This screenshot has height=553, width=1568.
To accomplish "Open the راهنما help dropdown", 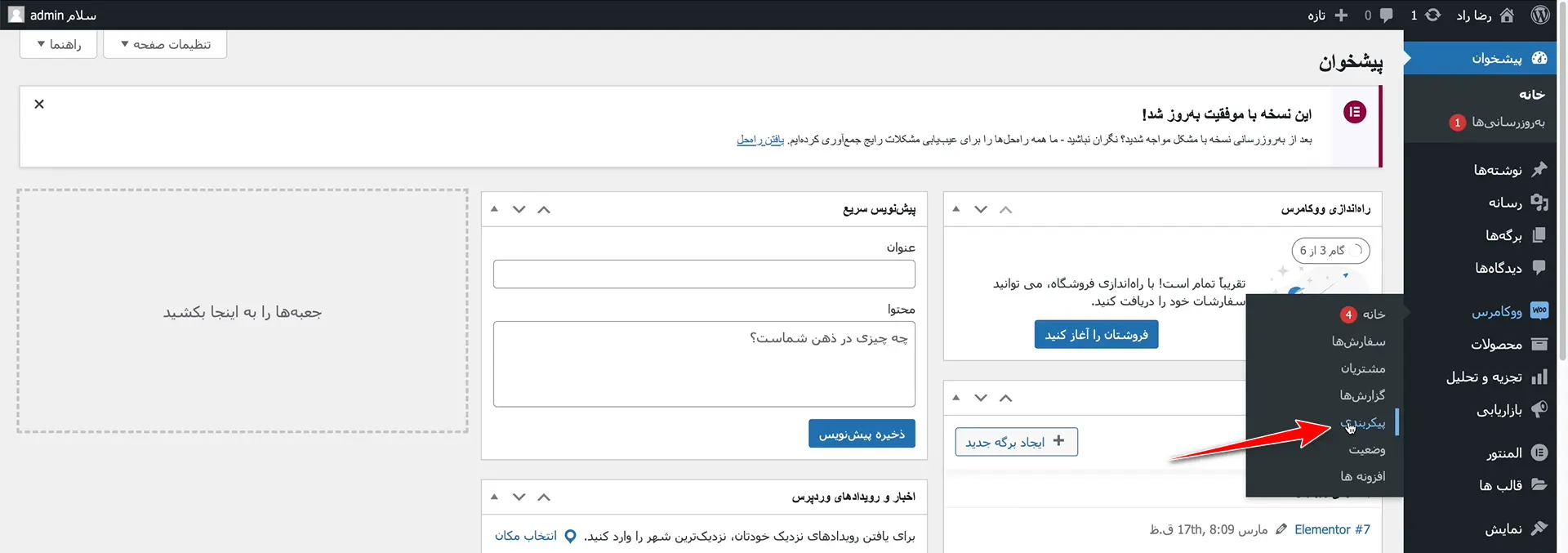I will click(x=59, y=44).
